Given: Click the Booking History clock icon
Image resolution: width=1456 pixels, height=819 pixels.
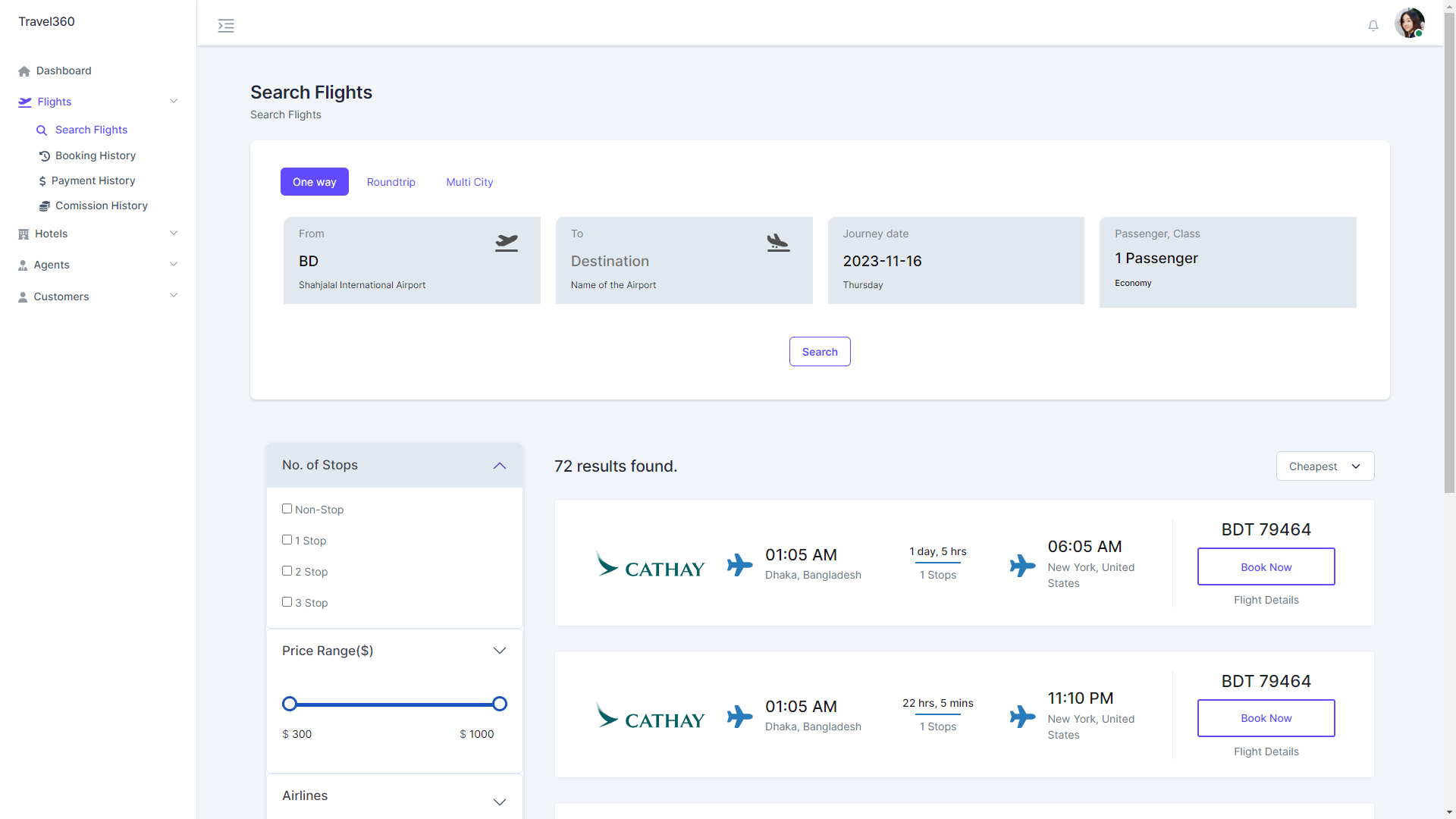Looking at the screenshot, I should coord(44,156).
